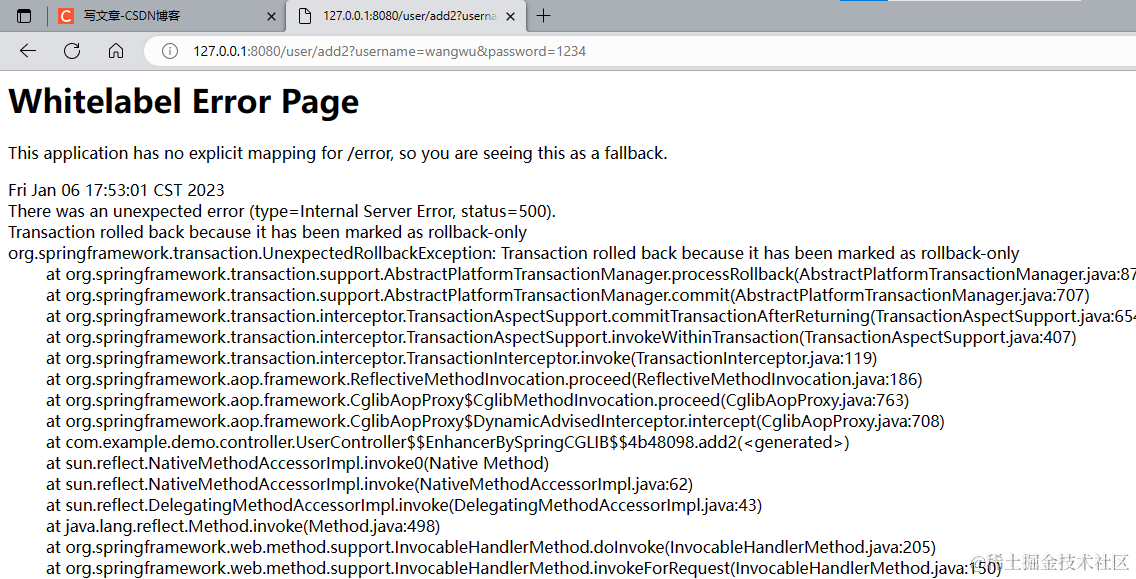Open a new tab with plus button
Viewport: 1136px width, 579px height.
click(x=543, y=15)
